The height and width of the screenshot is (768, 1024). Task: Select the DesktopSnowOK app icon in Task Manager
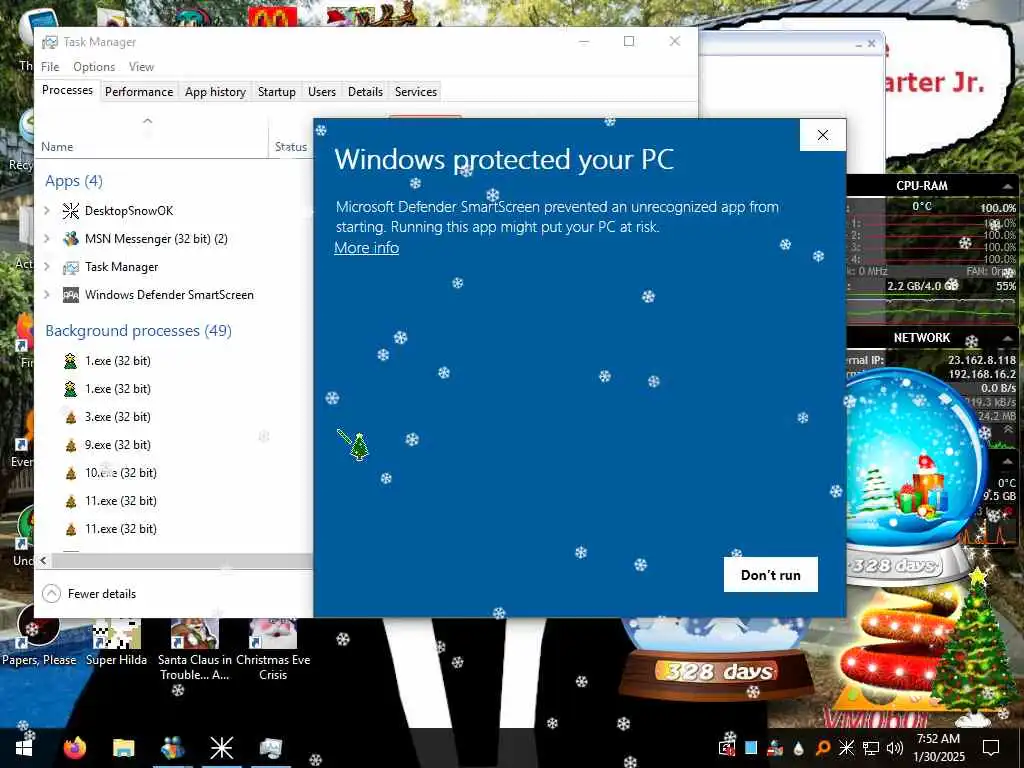click(71, 210)
